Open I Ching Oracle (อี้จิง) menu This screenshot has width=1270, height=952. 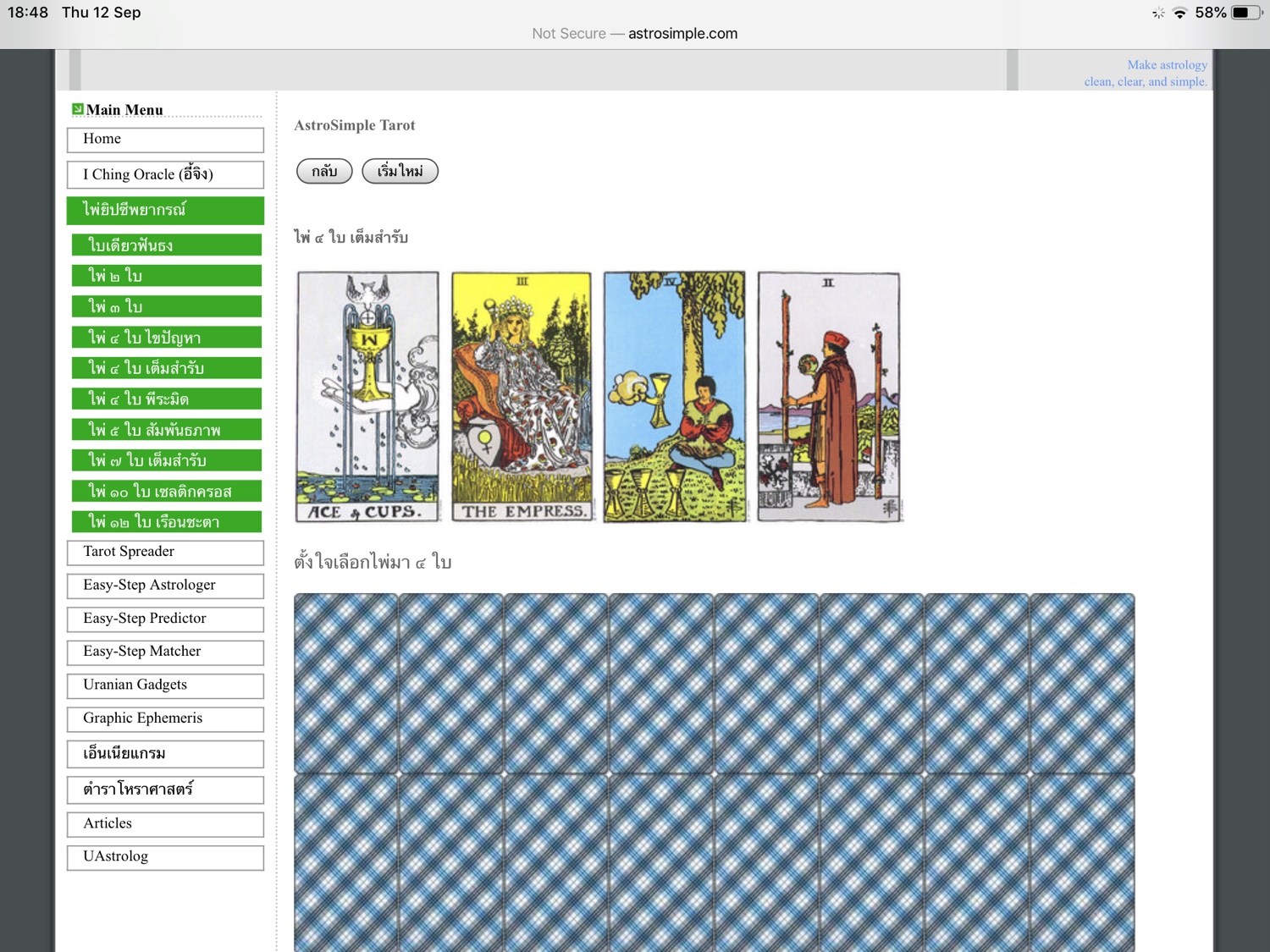point(165,174)
